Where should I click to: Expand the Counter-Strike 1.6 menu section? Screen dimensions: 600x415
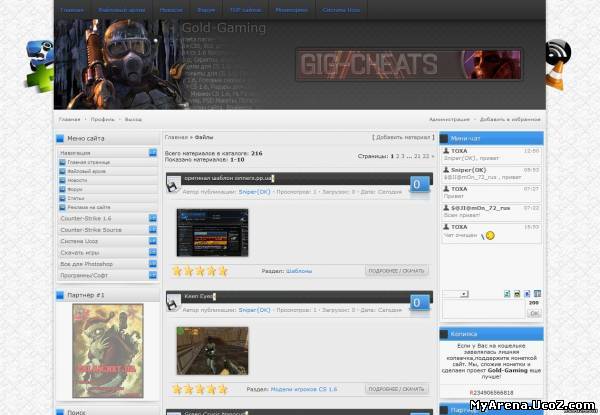pyautogui.click(x=153, y=218)
